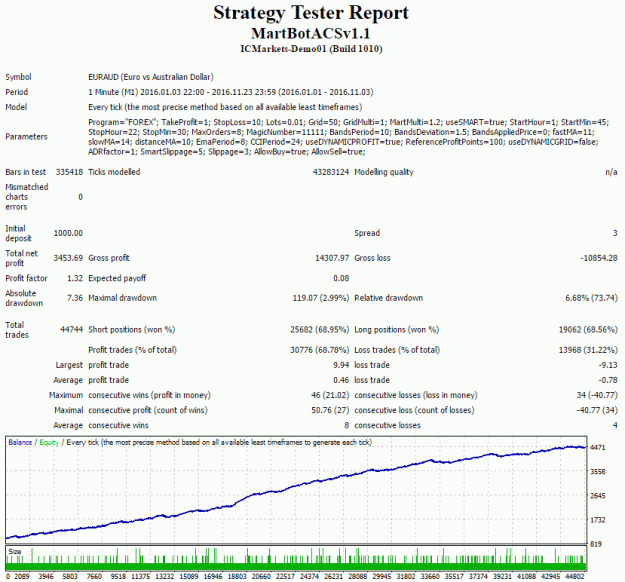The height and width of the screenshot is (582, 625).
Task: Click average profit trade value 0.46
Action: [341, 380]
